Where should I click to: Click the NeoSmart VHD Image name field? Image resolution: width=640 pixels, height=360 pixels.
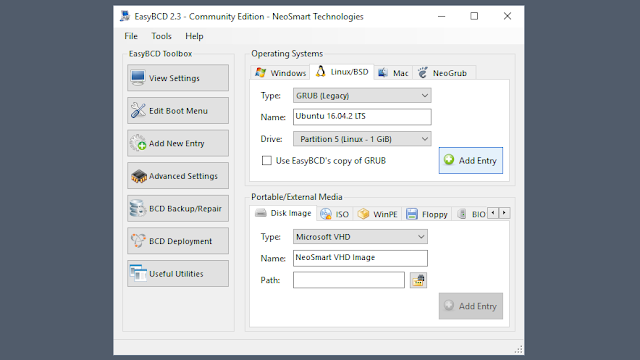pos(360,258)
